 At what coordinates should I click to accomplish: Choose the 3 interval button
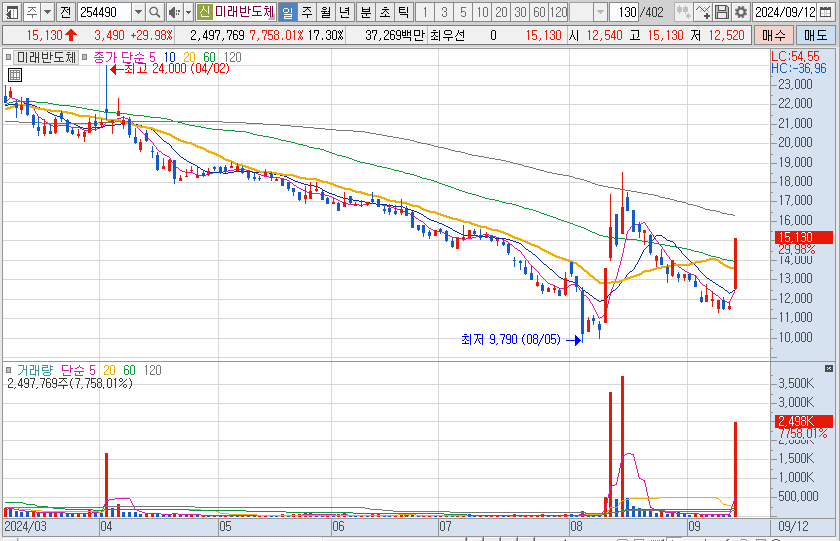(444, 12)
